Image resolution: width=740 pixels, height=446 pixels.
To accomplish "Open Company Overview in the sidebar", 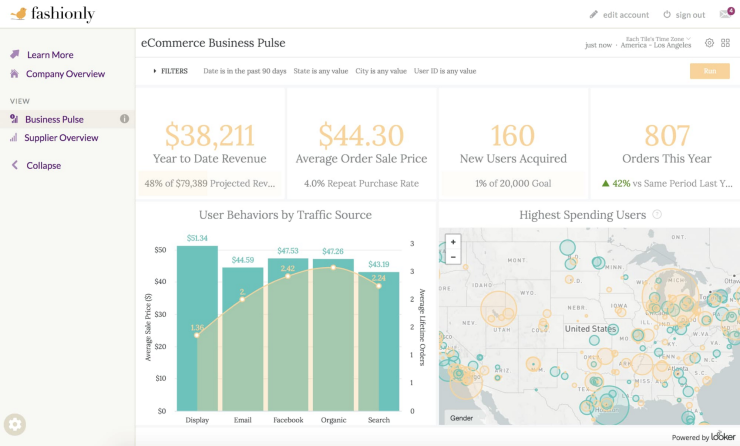I will point(64,74).
